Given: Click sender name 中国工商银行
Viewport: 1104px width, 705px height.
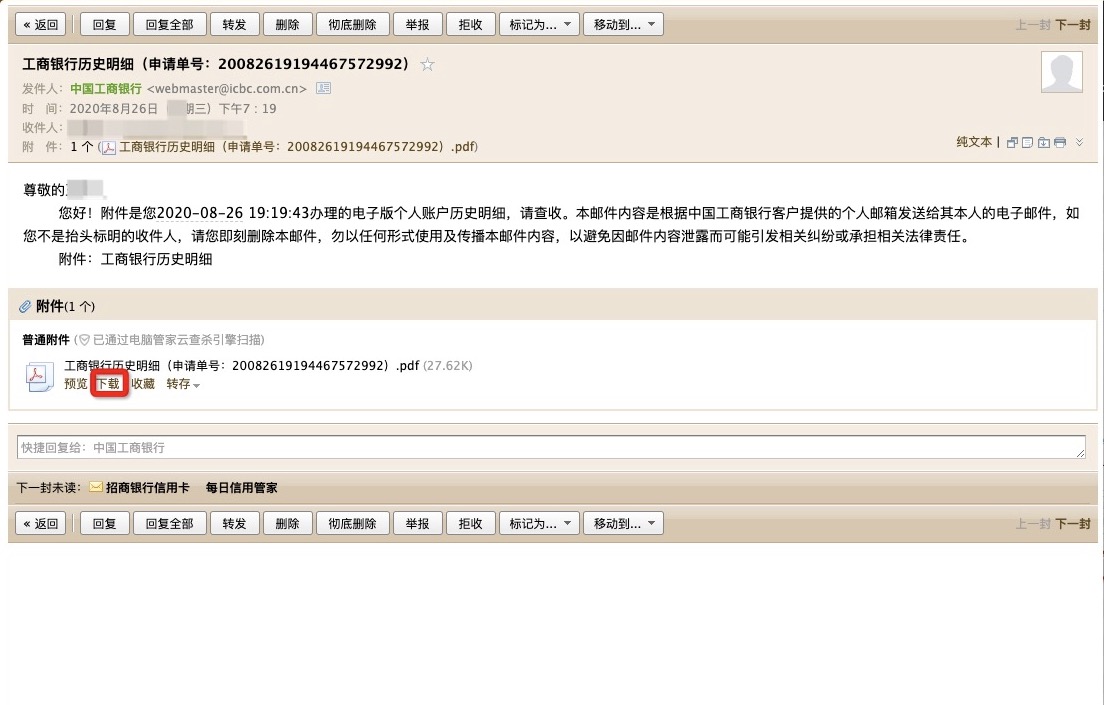Looking at the screenshot, I should click(x=106, y=89).
